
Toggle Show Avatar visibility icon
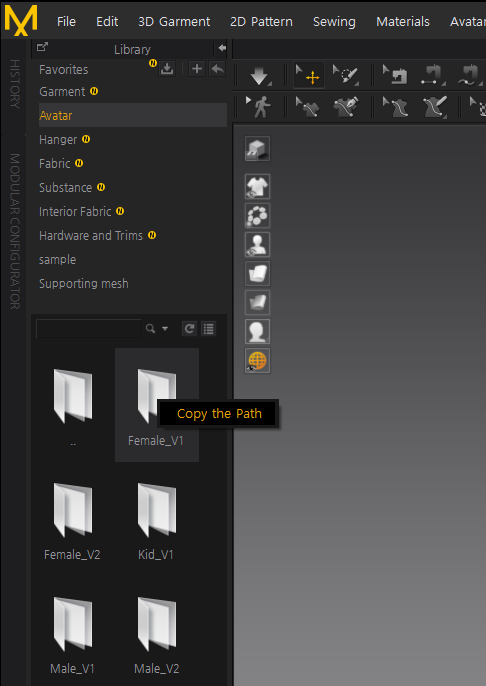point(257,244)
